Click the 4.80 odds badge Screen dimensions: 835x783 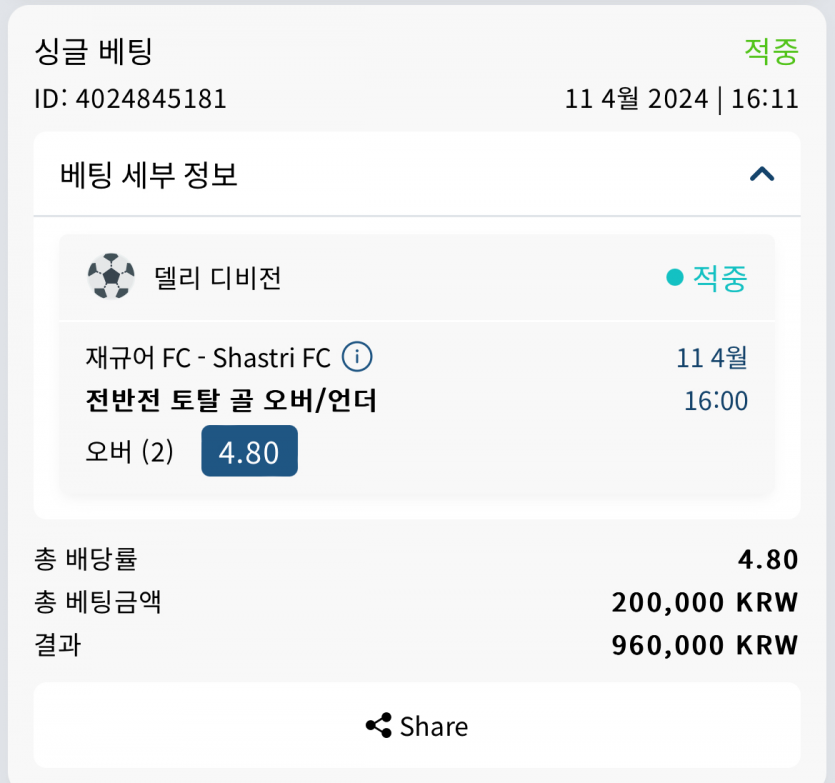[249, 452]
